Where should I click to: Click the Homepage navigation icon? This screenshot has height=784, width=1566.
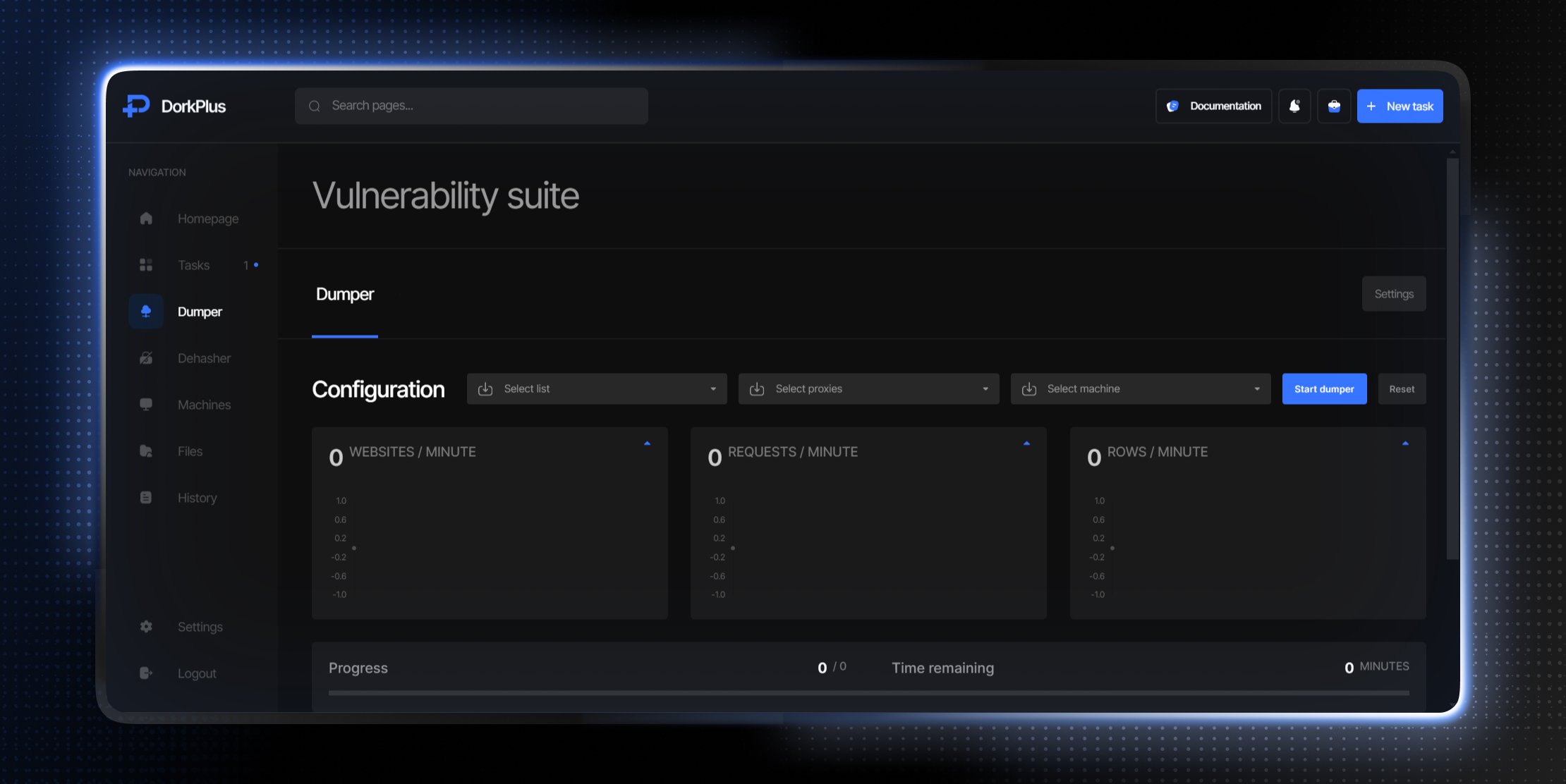[145, 219]
